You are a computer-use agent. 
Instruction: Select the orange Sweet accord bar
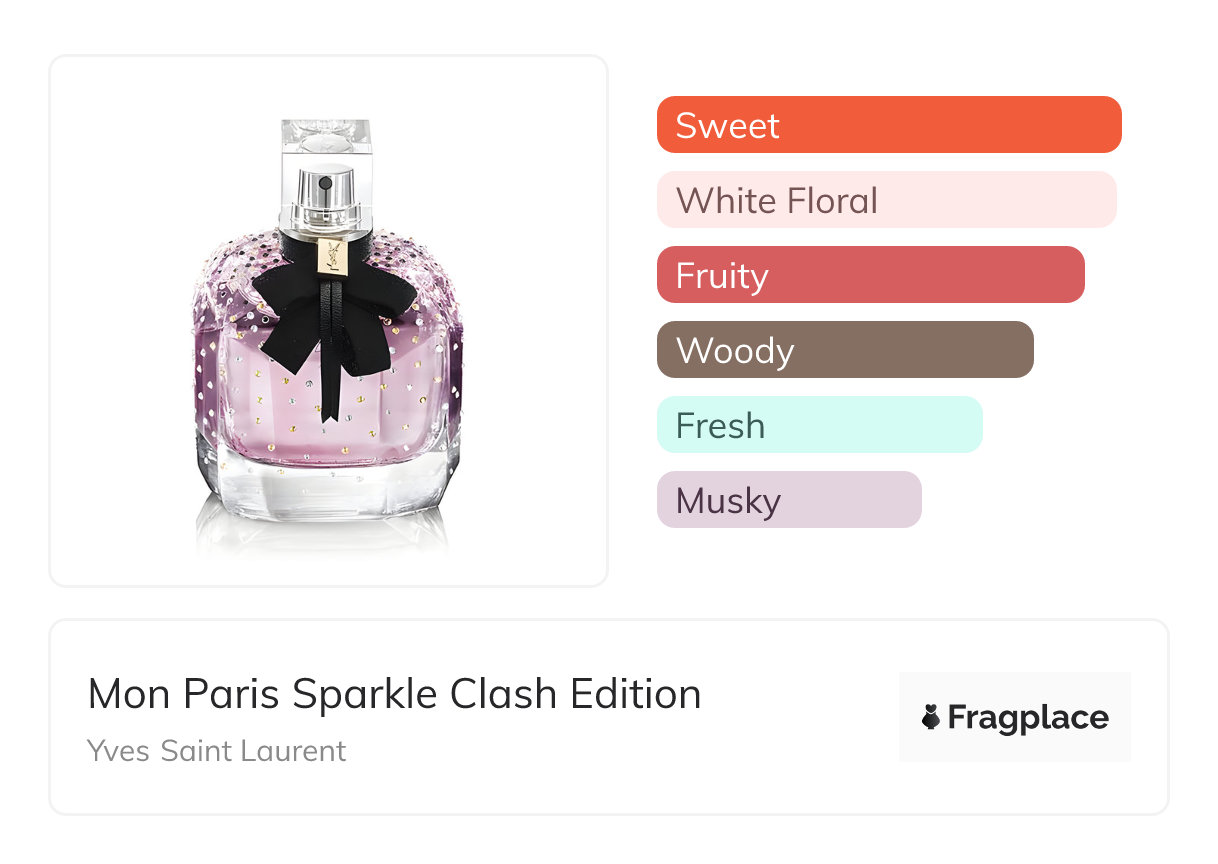coord(889,125)
